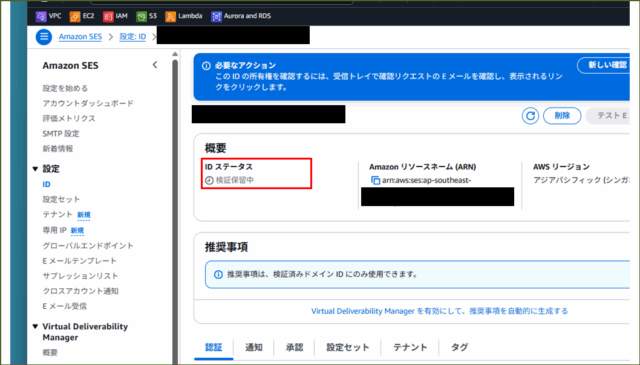Open クロスアカウント通知 in sidebar
640x365 pixels.
coord(80,291)
